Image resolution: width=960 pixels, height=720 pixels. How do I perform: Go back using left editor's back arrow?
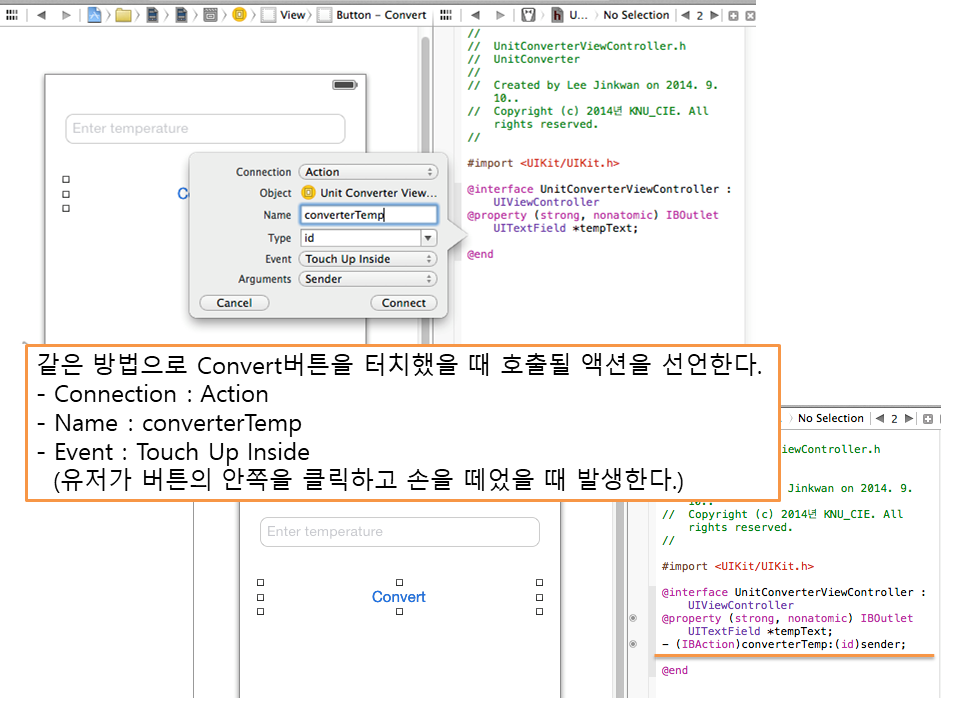(x=41, y=15)
